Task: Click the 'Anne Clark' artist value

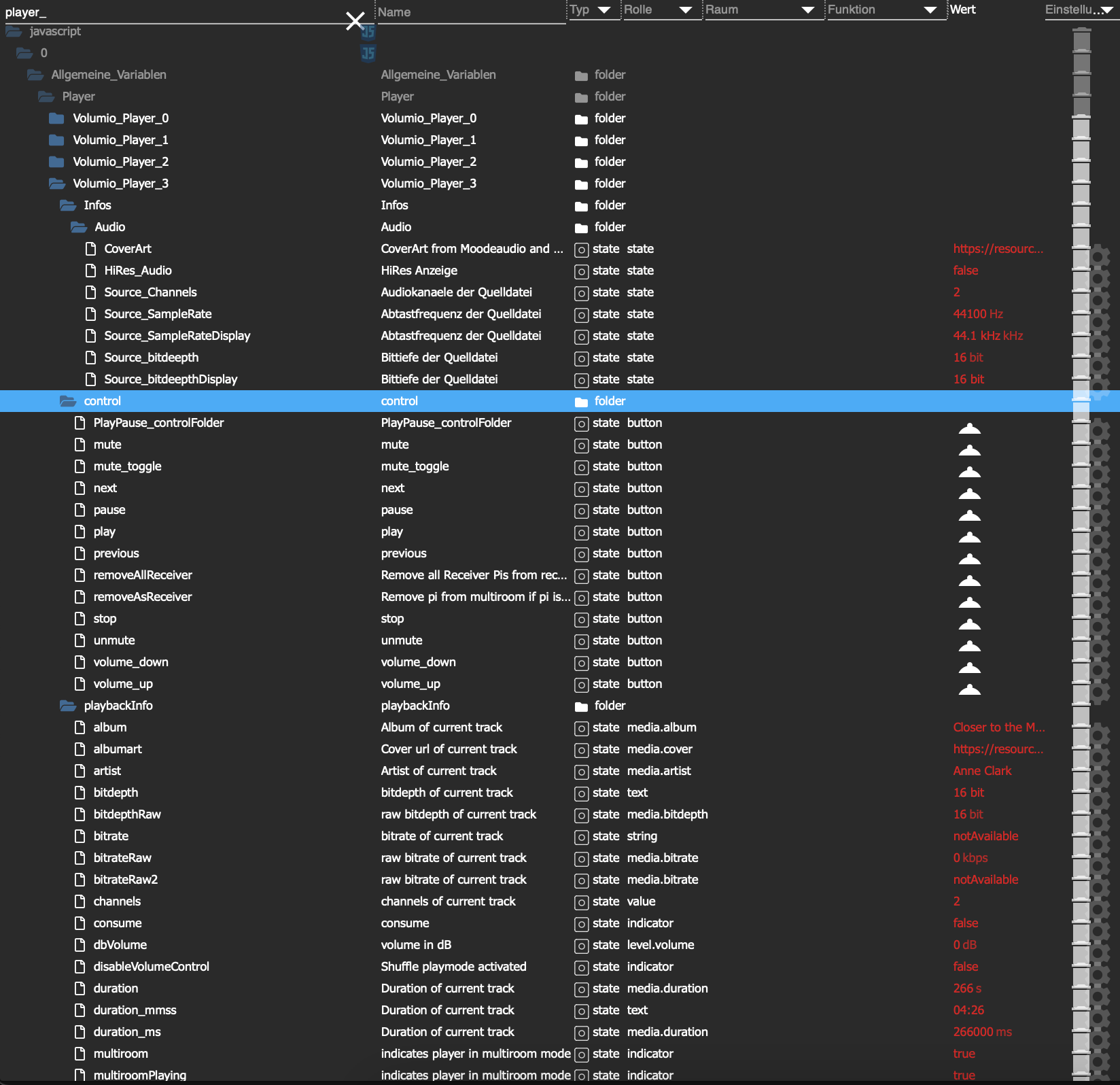Action: tap(982, 771)
